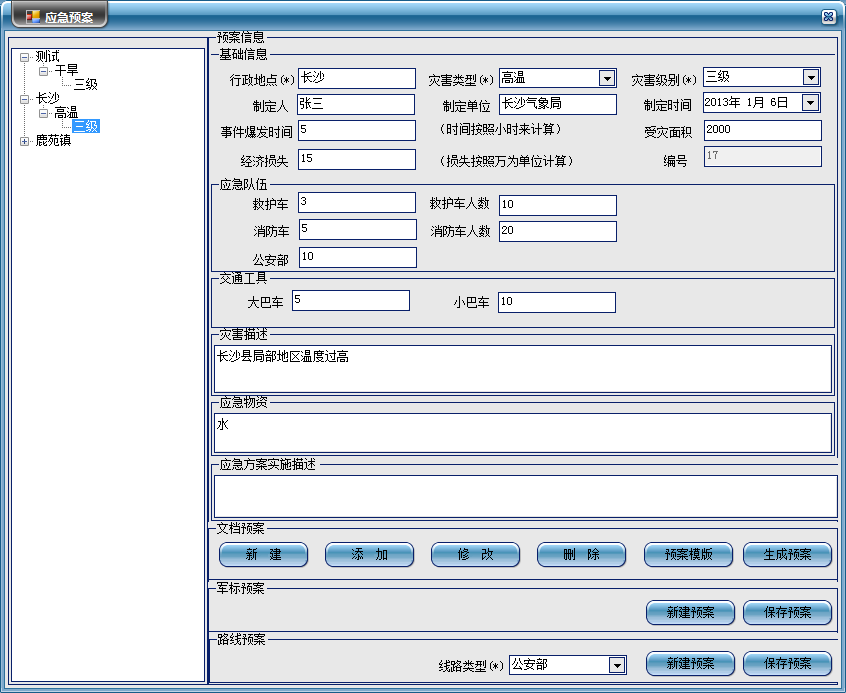Click 保存预案 in the 路线预案 section

tap(786, 663)
